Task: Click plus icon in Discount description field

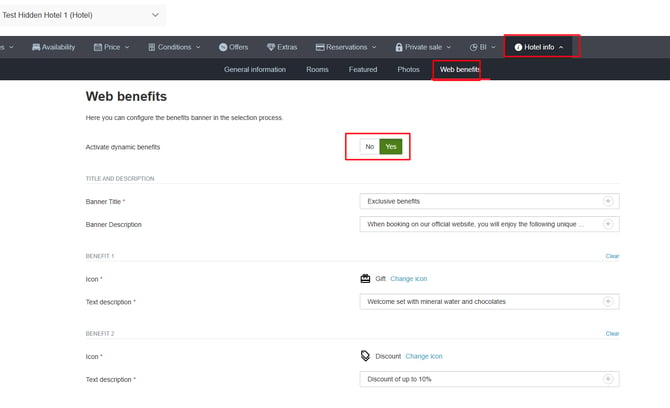Action: [x=608, y=379]
